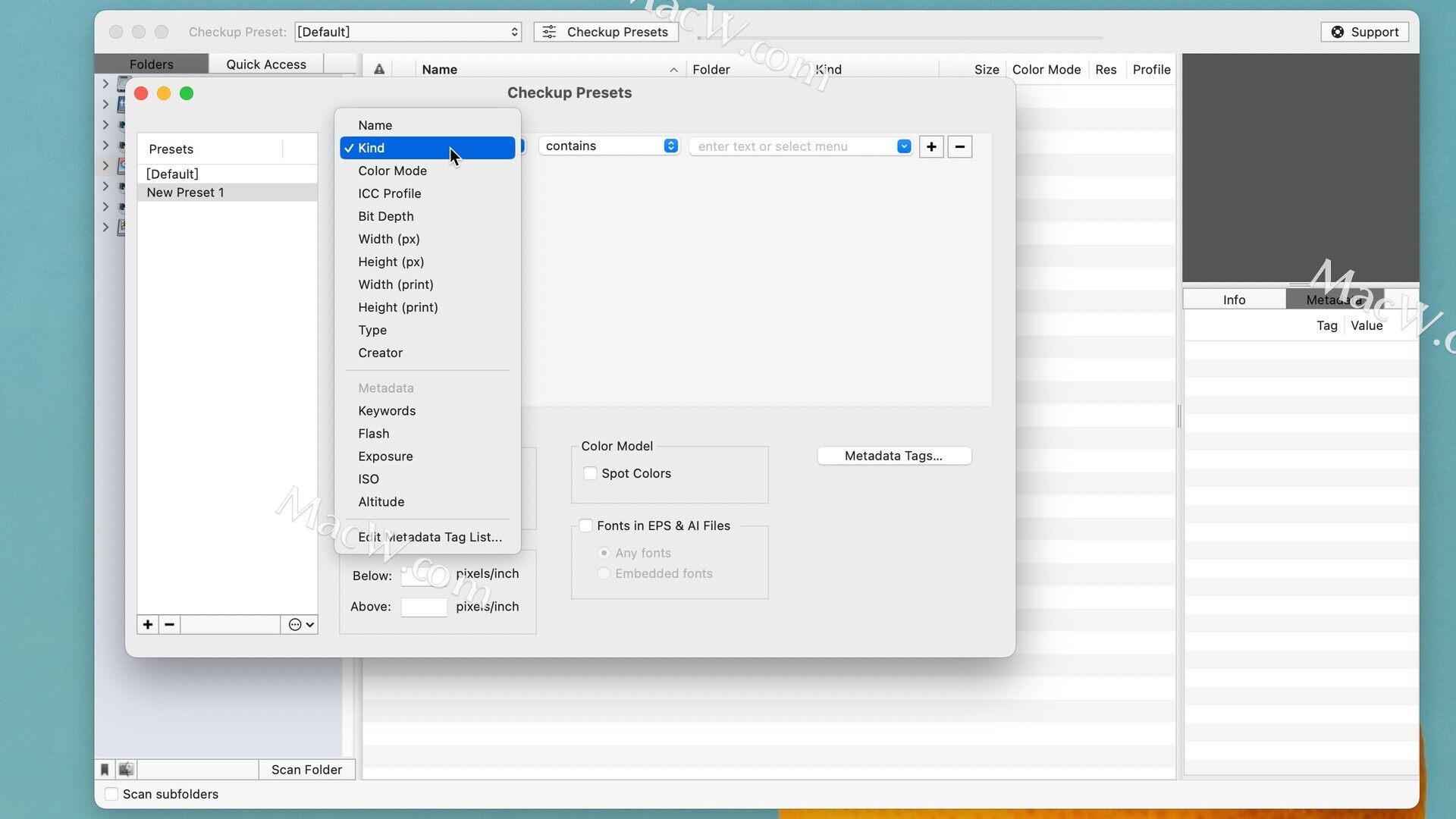The height and width of the screenshot is (819, 1456).
Task: Open the Checkup Preset dropdown in toolbar
Action: pos(408,32)
